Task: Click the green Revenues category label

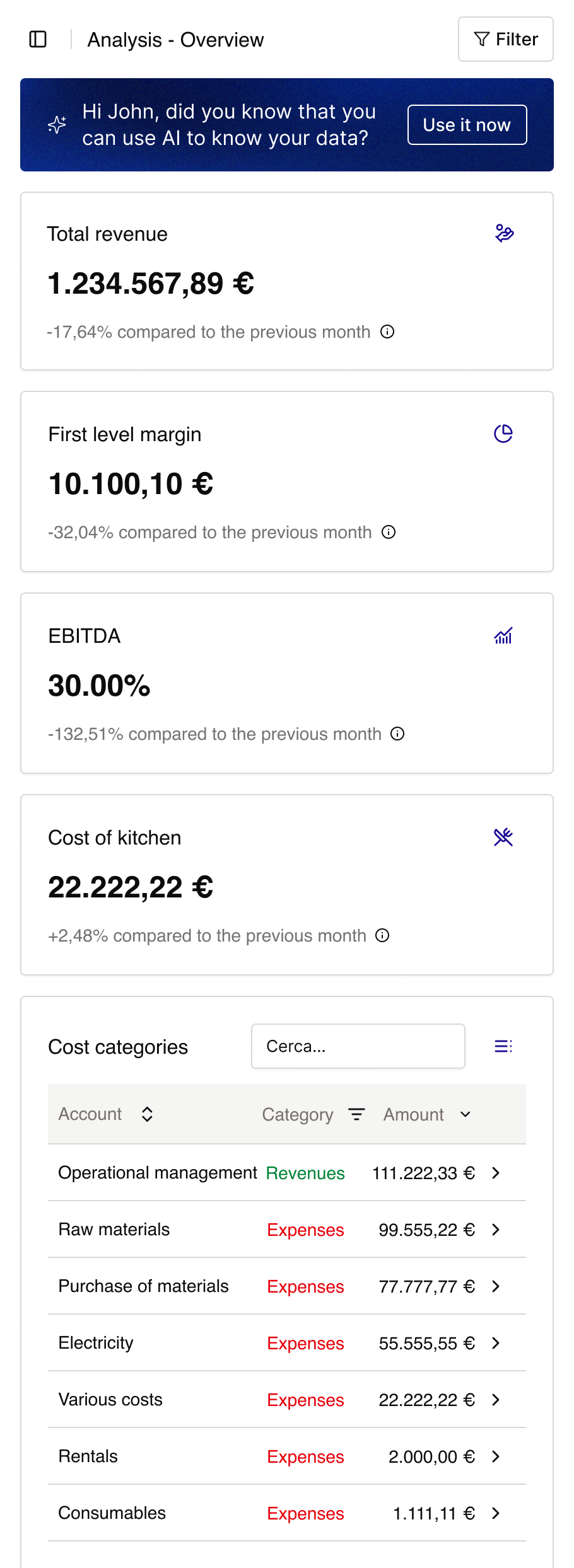Action: tap(305, 1173)
